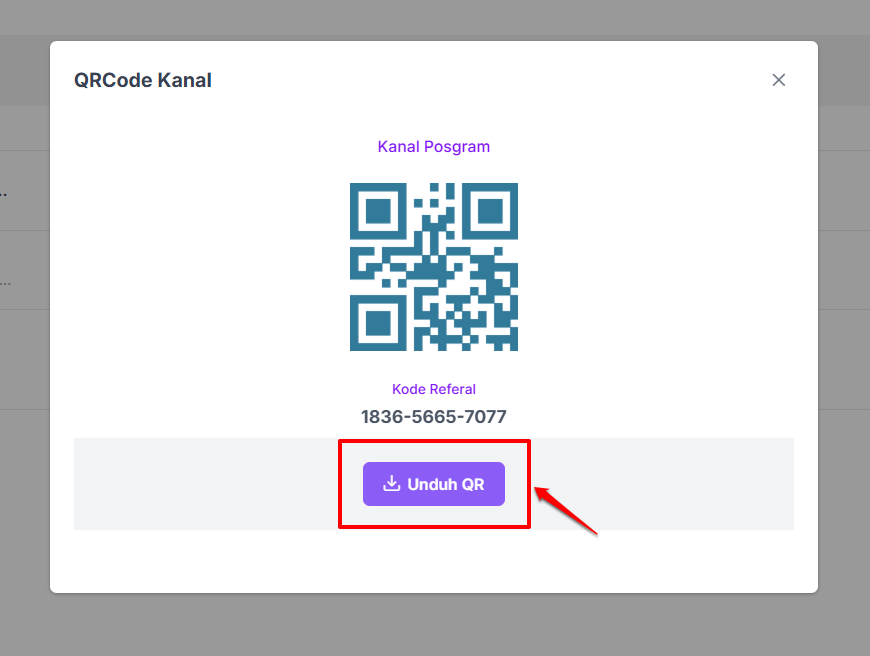
Task: Click the Kanal Posgram title link
Action: tap(434, 147)
